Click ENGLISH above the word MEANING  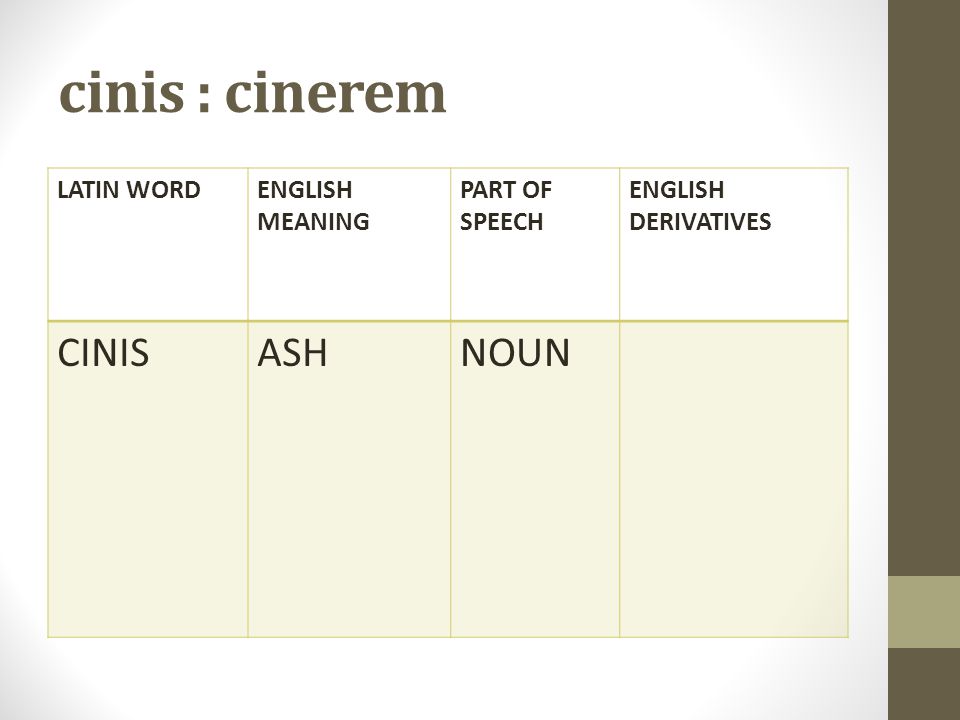tap(304, 190)
